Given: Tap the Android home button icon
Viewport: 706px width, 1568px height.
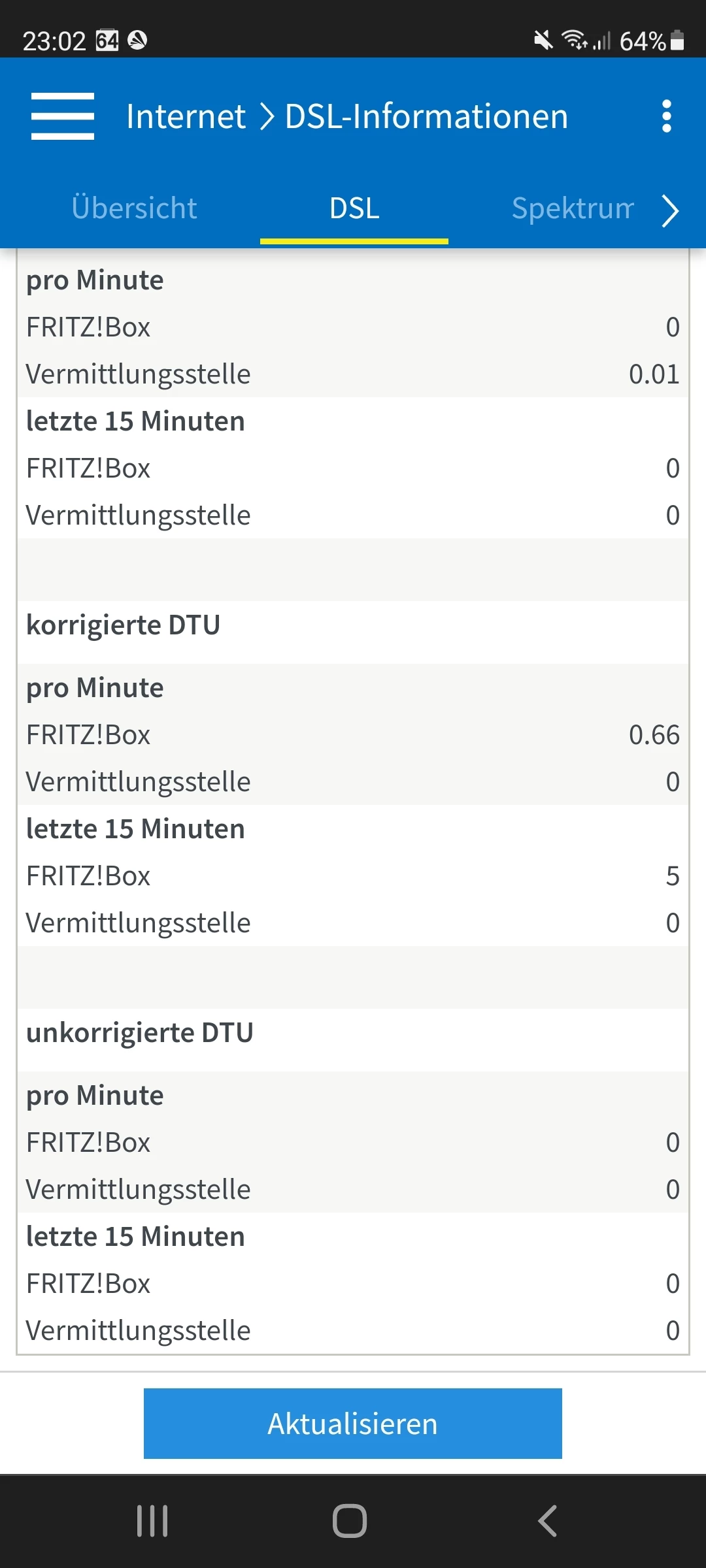Looking at the screenshot, I should (x=350, y=1521).
